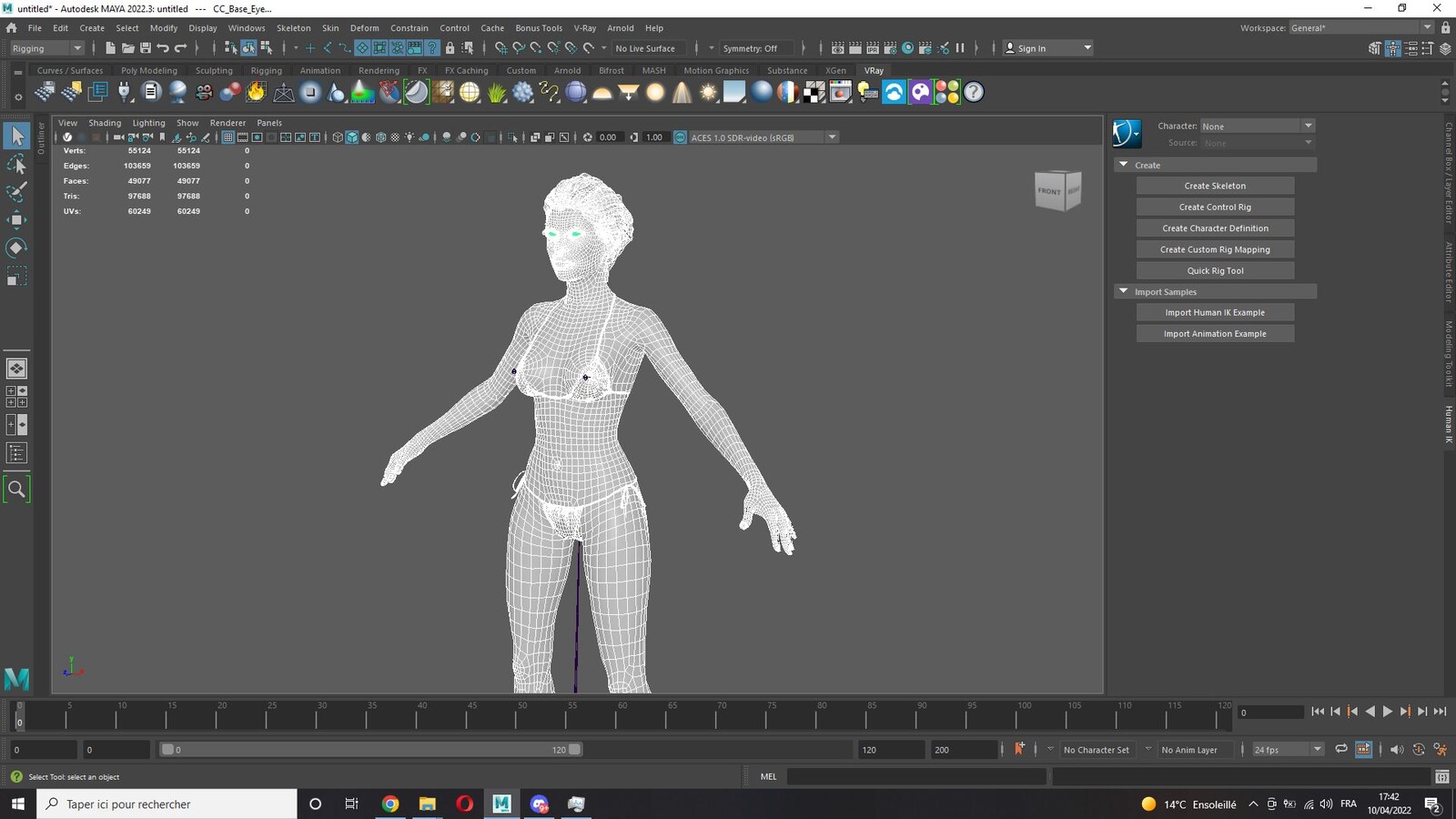Viewport: 1456px width, 819px height.
Task: Click the help question mark shelf icon
Action: [x=974, y=92]
